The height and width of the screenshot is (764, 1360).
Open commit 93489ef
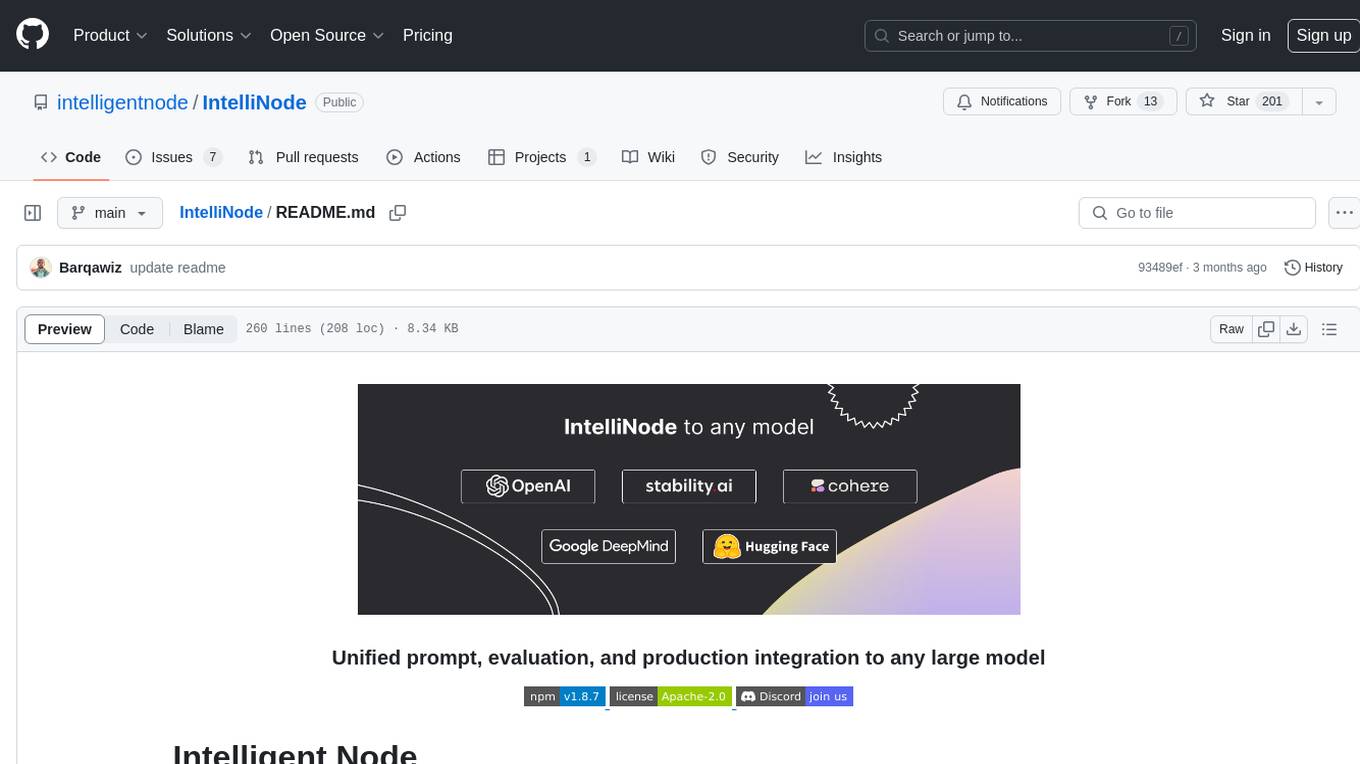(1160, 267)
